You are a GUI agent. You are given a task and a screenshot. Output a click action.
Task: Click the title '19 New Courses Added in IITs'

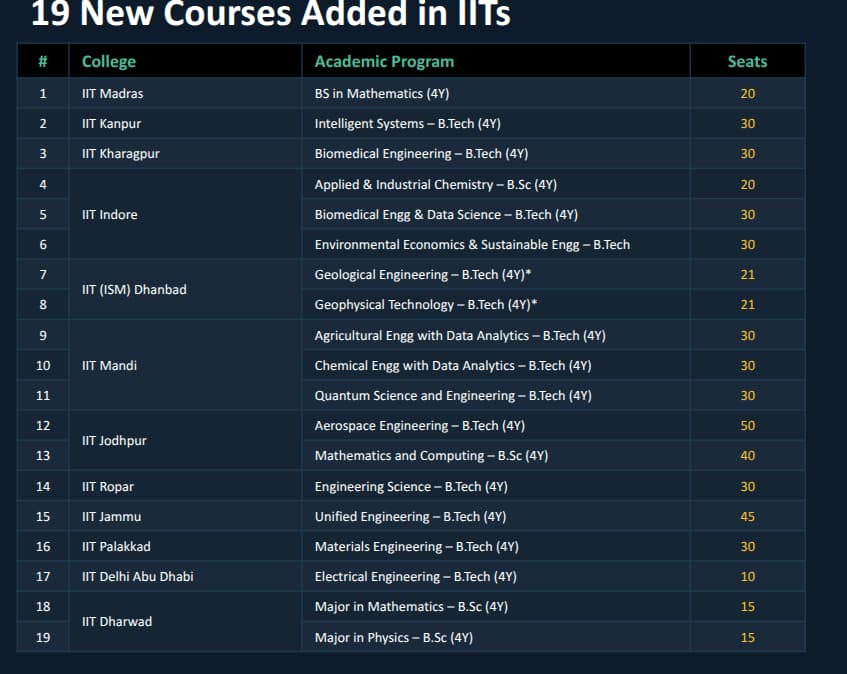click(271, 14)
